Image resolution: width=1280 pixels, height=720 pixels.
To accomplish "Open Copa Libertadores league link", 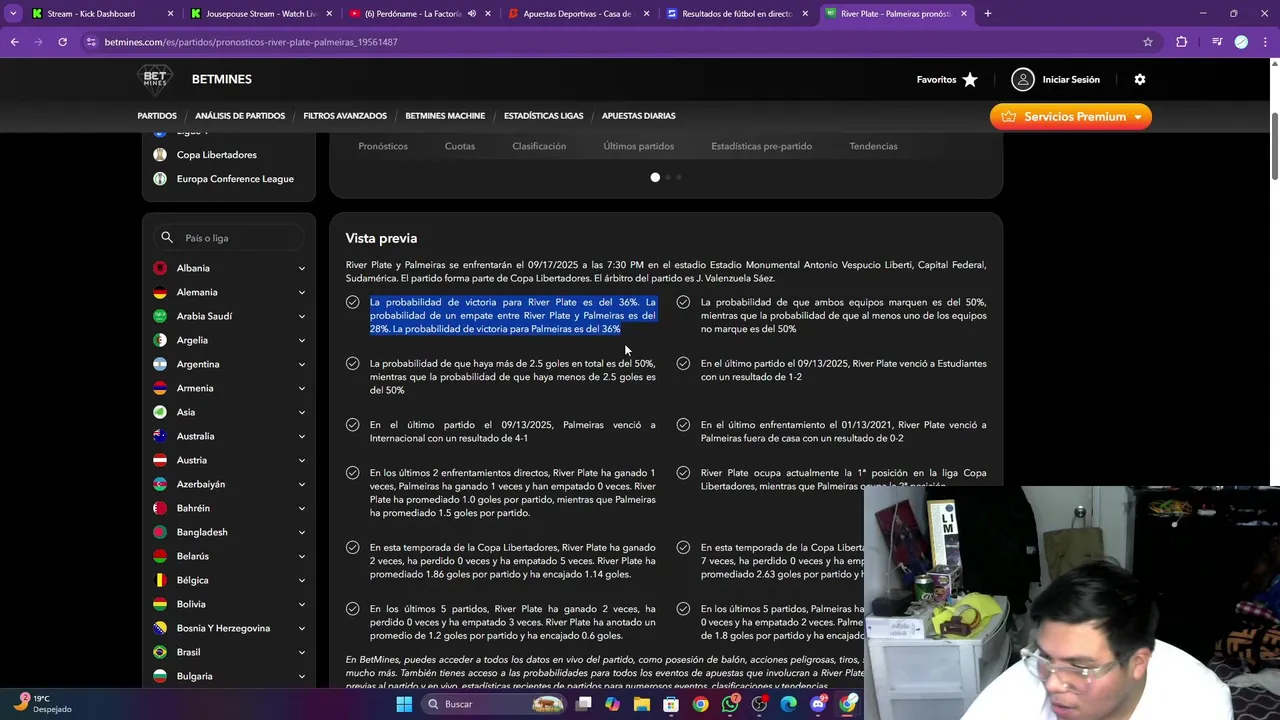I will click(217, 155).
